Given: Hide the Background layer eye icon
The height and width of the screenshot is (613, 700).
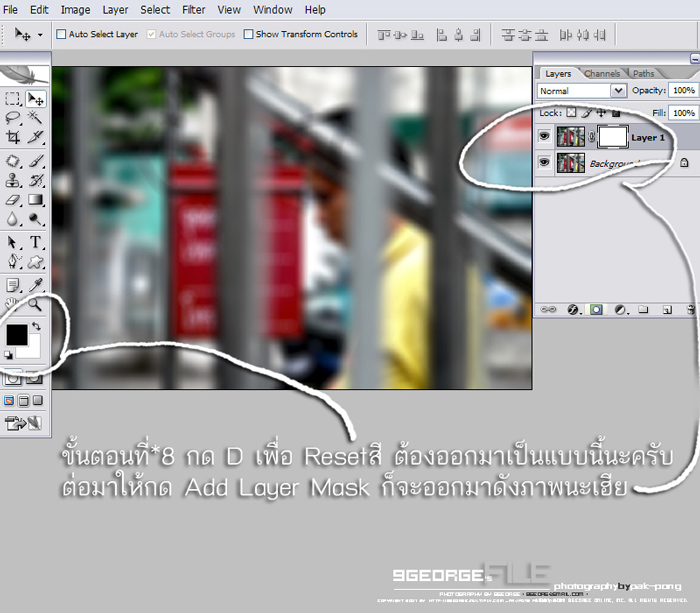Looking at the screenshot, I should (x=544, y=162).
